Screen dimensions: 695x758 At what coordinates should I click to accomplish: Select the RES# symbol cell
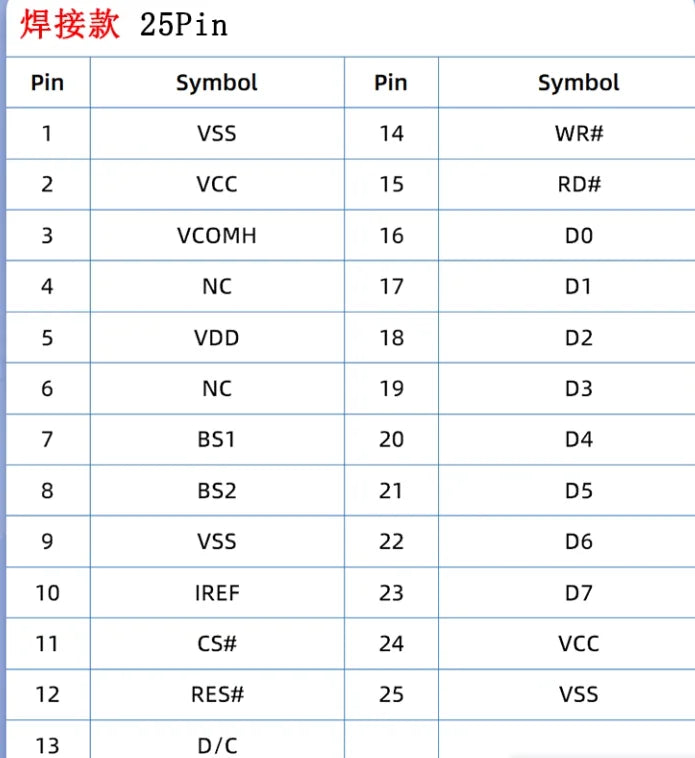tap(217, 695)
